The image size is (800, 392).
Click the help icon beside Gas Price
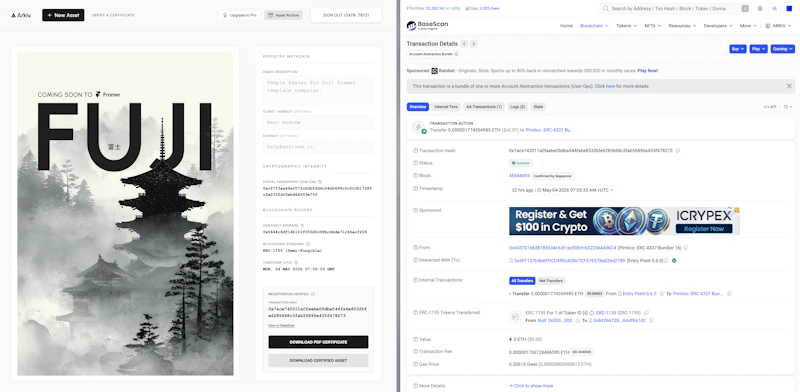click(x=415, y=364)
